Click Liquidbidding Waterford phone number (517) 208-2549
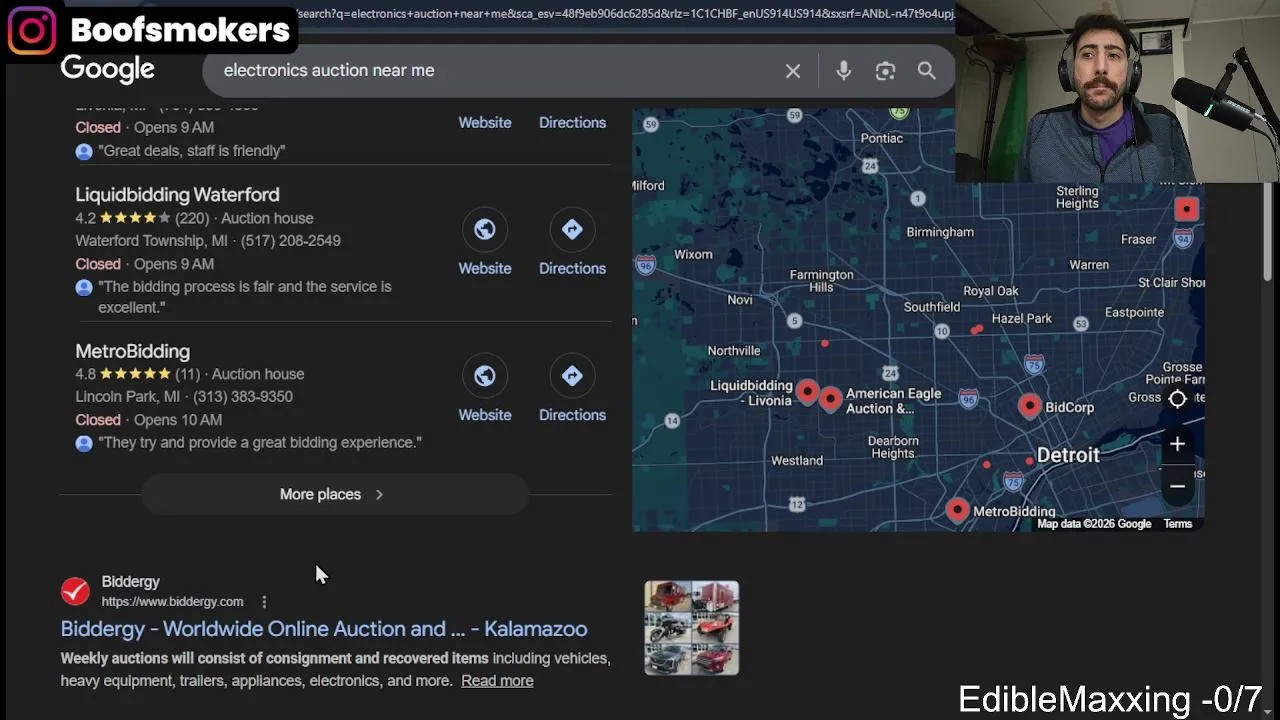 coord(291,241)
